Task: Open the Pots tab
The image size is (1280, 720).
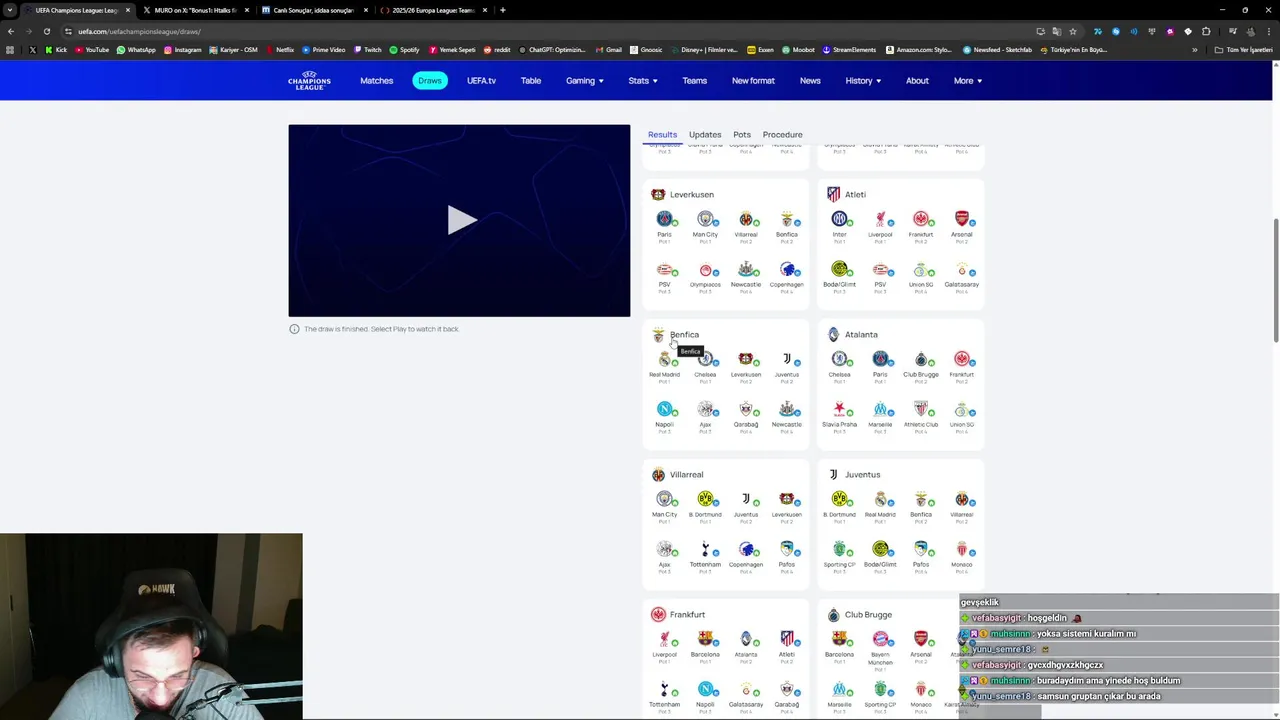Action: tap(742, 134)
